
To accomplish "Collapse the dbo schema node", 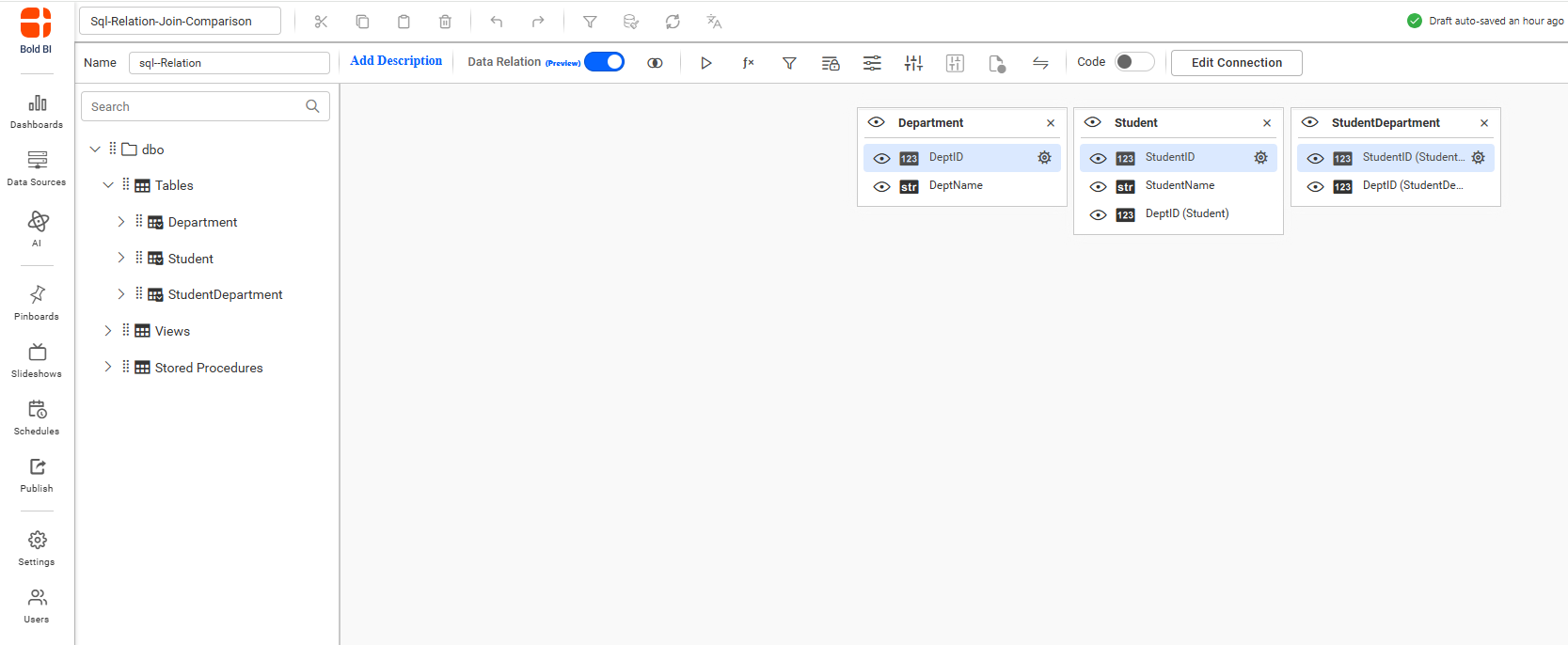I will pos(95,149).
